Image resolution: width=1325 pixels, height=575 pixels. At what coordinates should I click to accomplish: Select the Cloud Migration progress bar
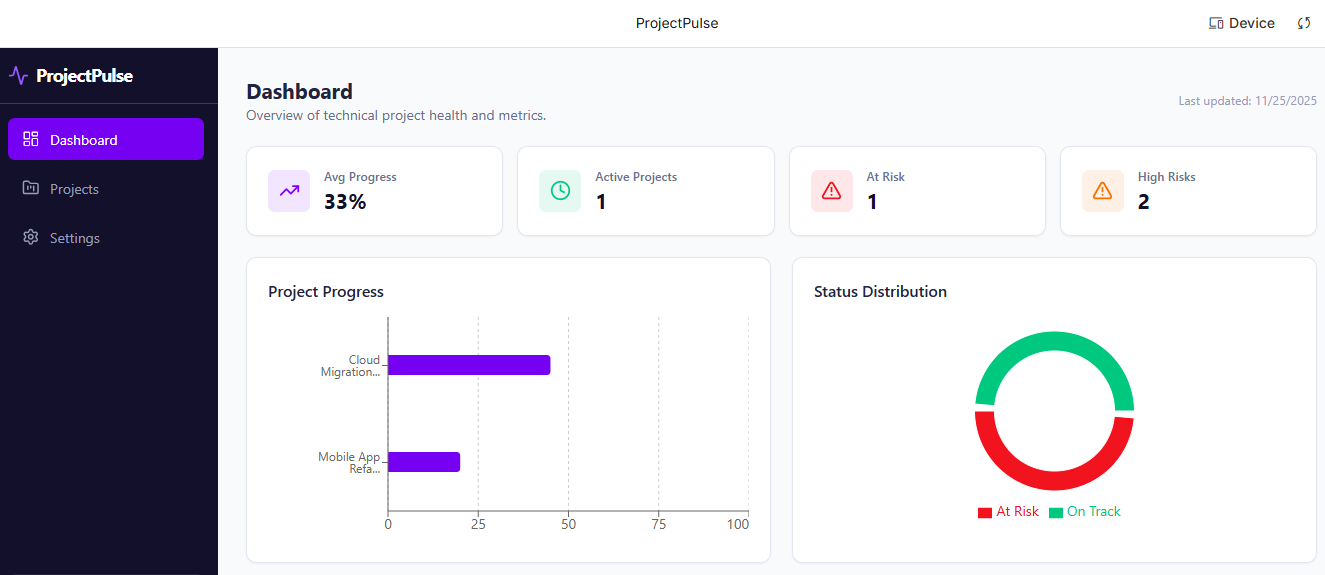click(x=469, y=365)
